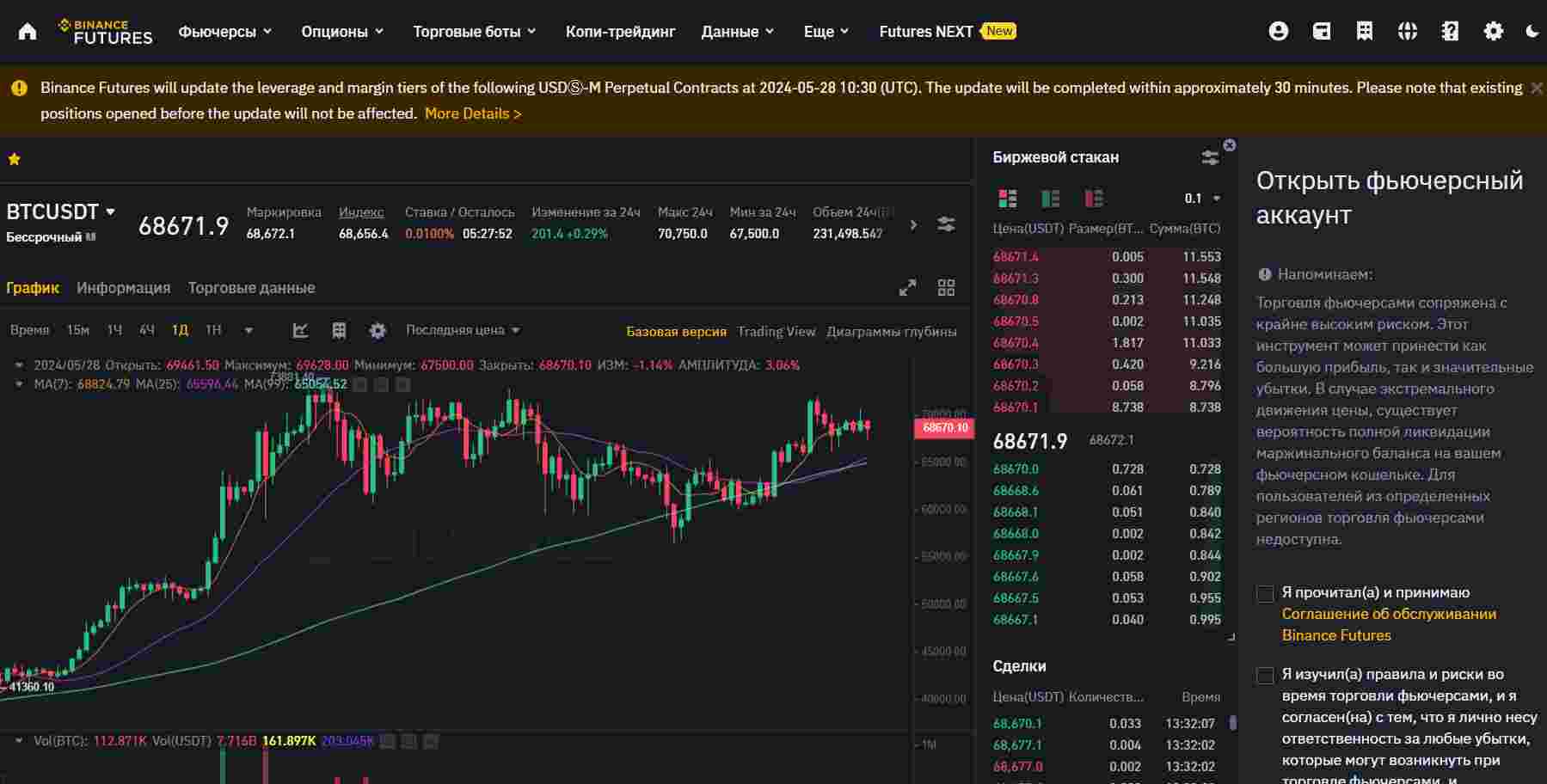Select the 1Н chart interval

click(x=213, y=330)
